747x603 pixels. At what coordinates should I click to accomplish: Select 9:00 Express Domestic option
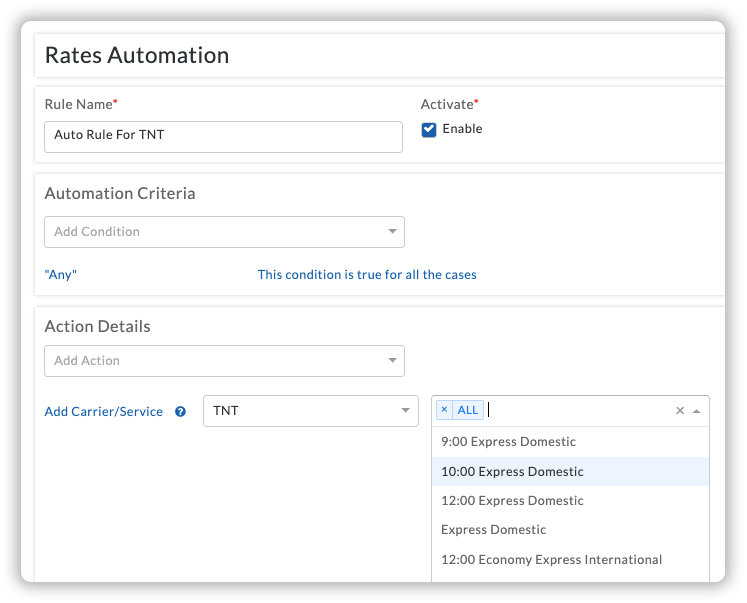click(x=570, y=442)
